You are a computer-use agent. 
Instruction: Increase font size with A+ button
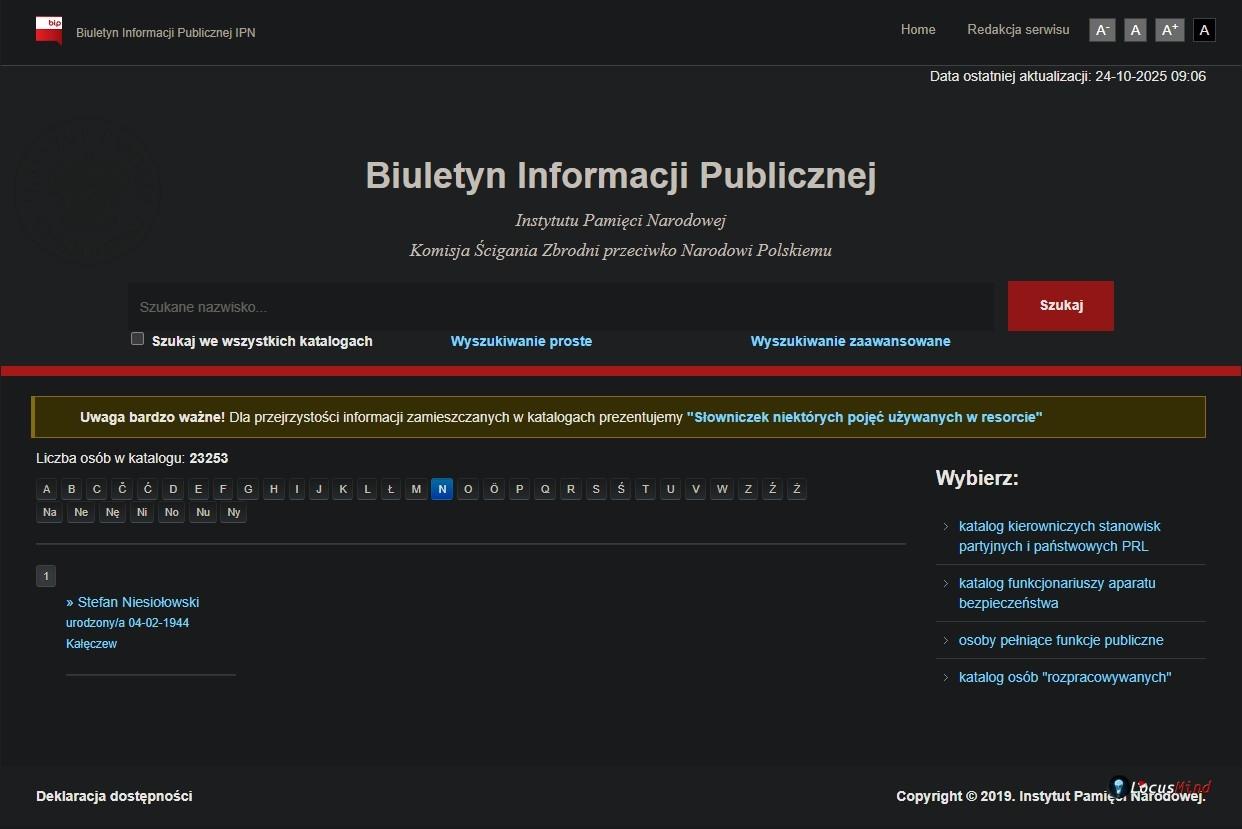click(1169, 30)
